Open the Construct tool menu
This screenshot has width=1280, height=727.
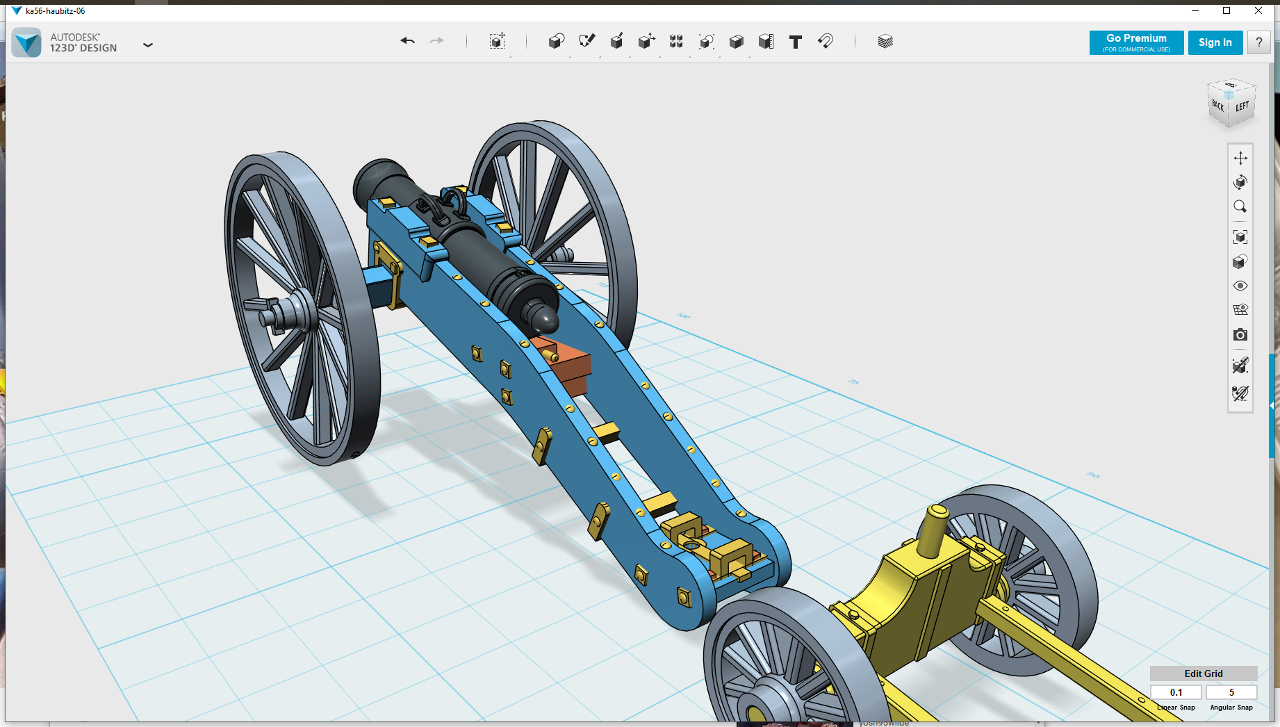[x=617, y=42]
